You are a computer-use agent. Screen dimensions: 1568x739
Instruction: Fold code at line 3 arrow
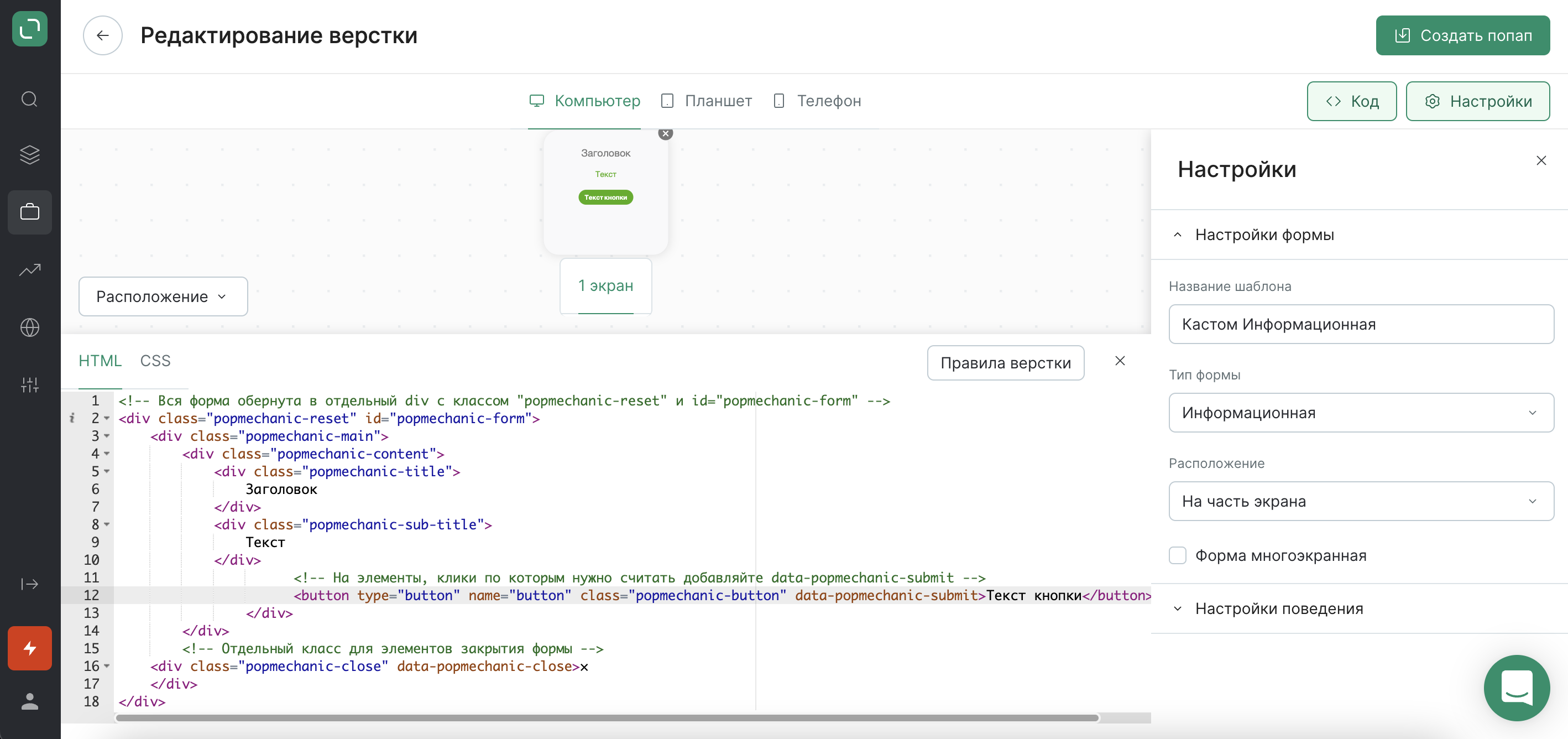coord(107,436)
